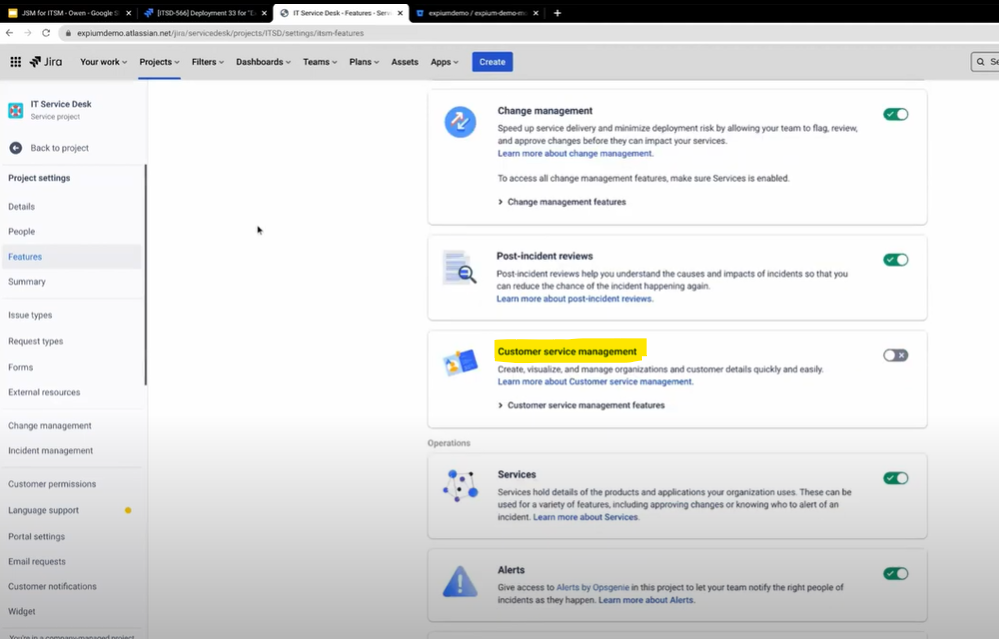Enable Customer service management toggle
This screenshot has width=999, height=639.
click(x=896, y=355)
